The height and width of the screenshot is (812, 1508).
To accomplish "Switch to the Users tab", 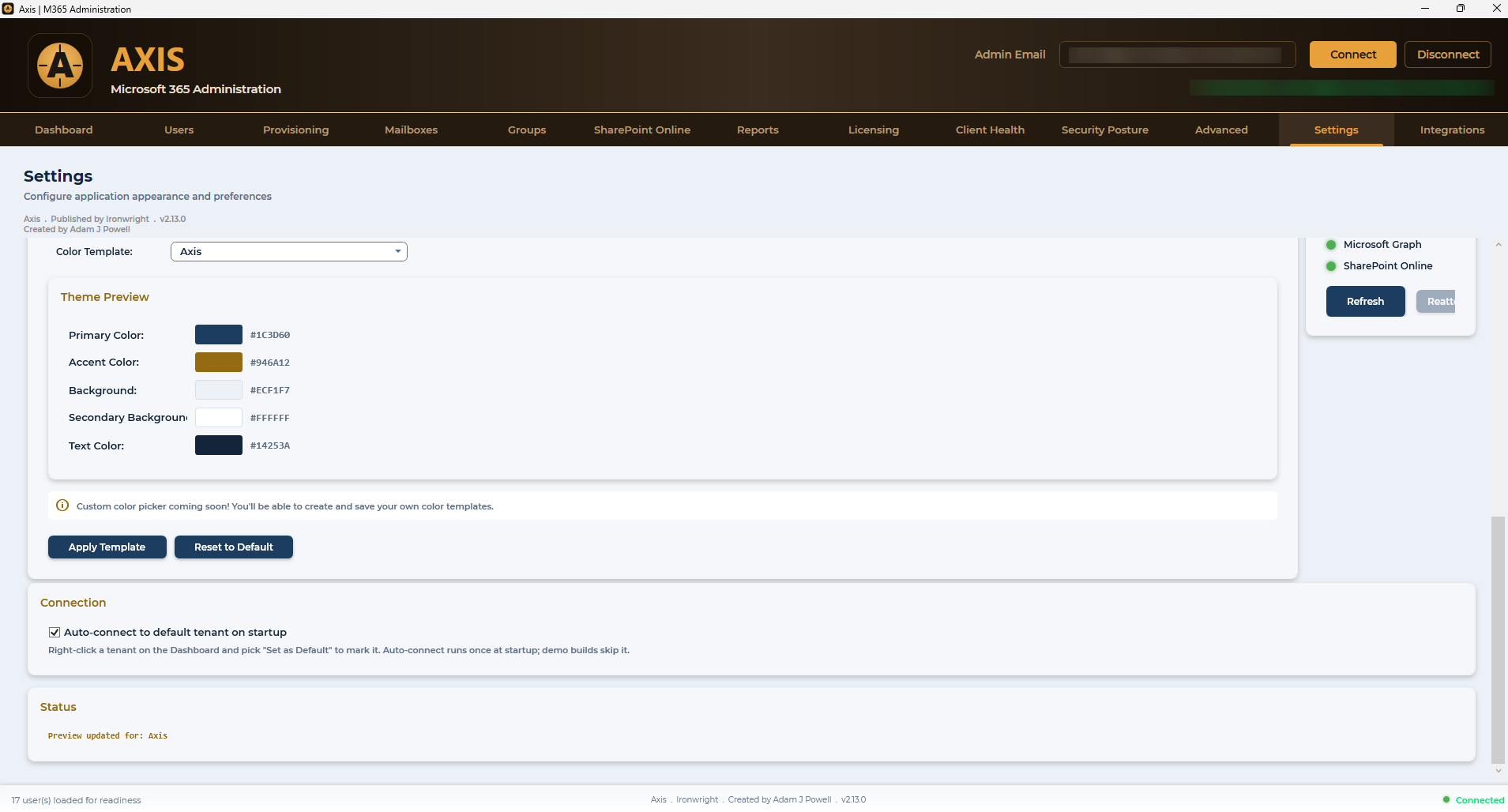I will coord(179,130).
